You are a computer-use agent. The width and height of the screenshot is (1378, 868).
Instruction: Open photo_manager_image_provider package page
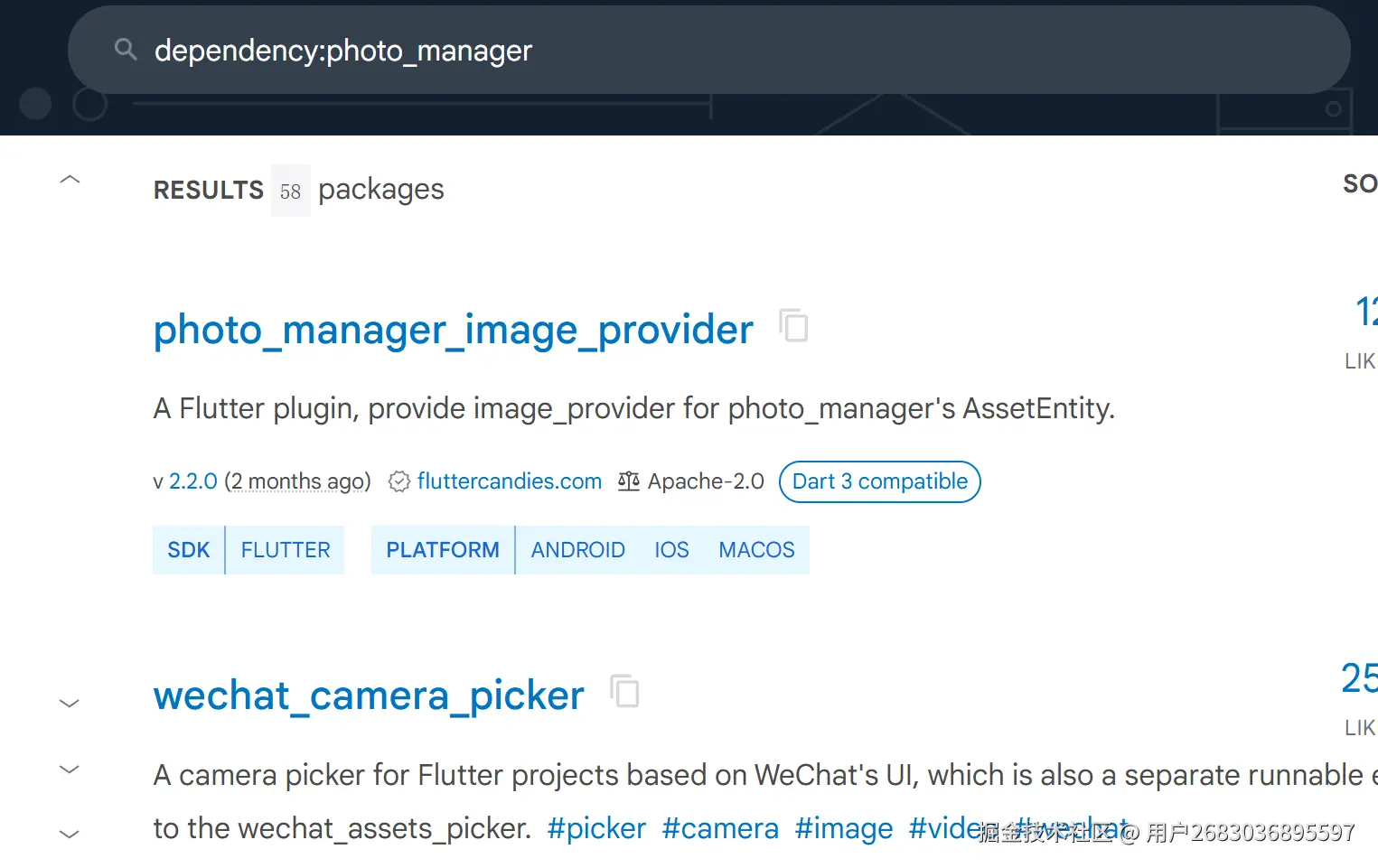[453, 330]
